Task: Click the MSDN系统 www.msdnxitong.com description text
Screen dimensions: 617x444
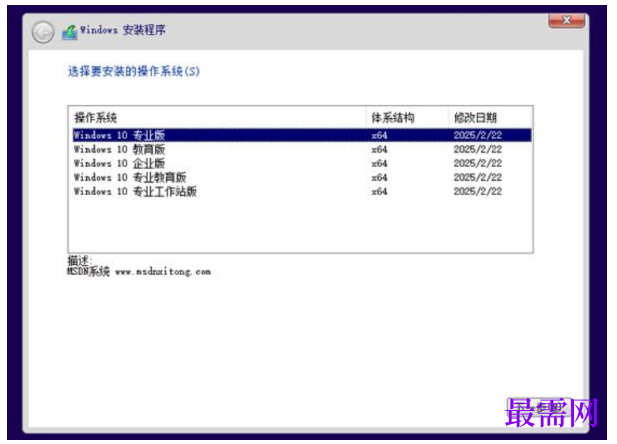Action: (x=139, y=272)
